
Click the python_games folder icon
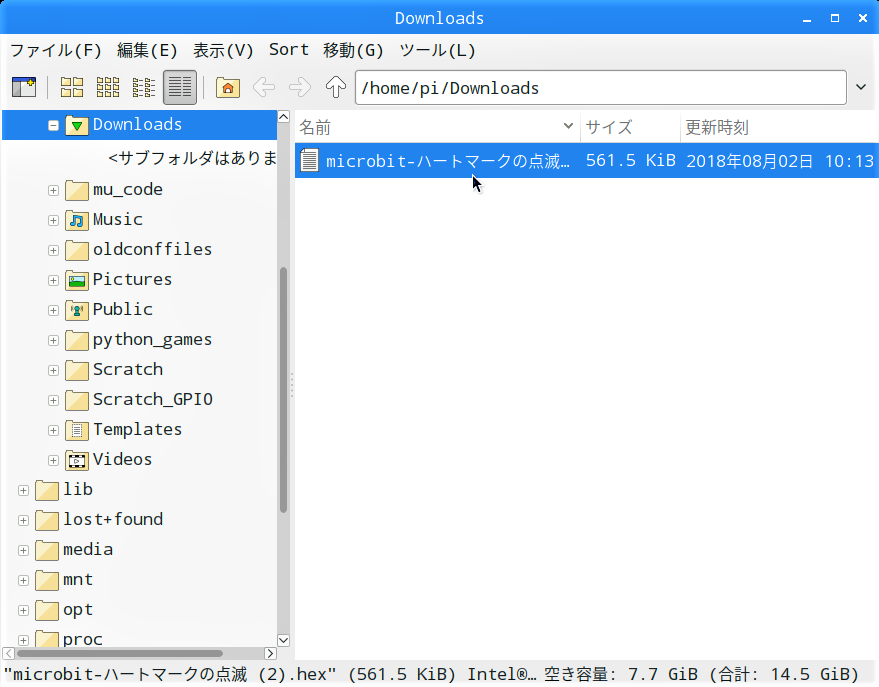[77, 341]
